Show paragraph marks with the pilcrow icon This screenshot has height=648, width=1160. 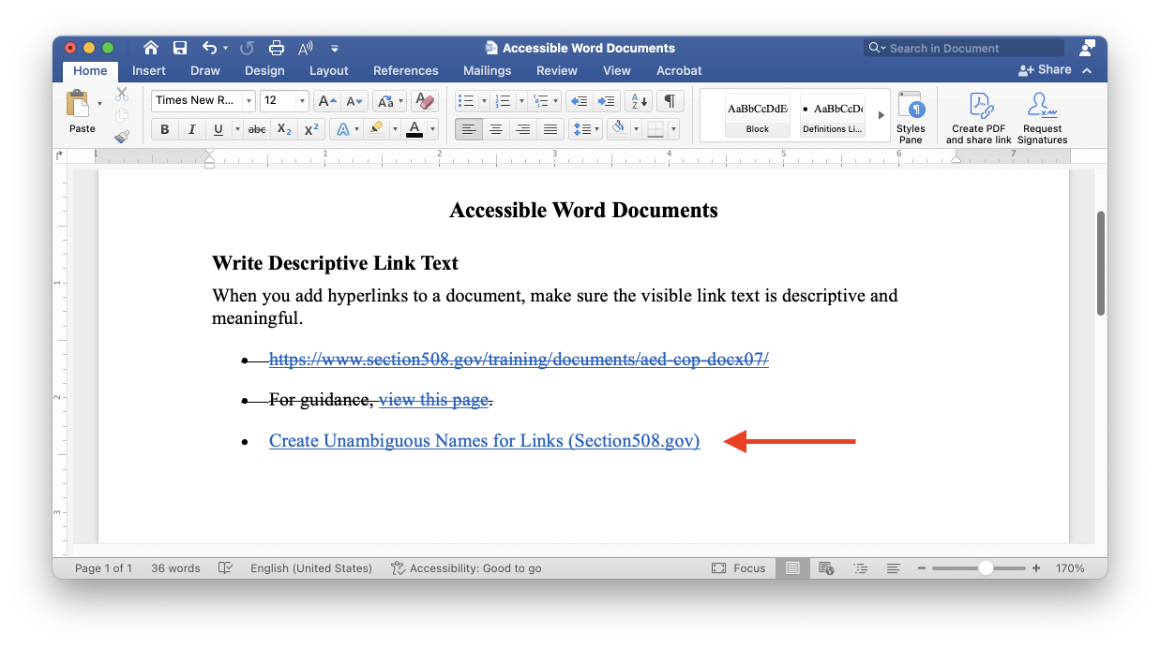pos(670,101)
